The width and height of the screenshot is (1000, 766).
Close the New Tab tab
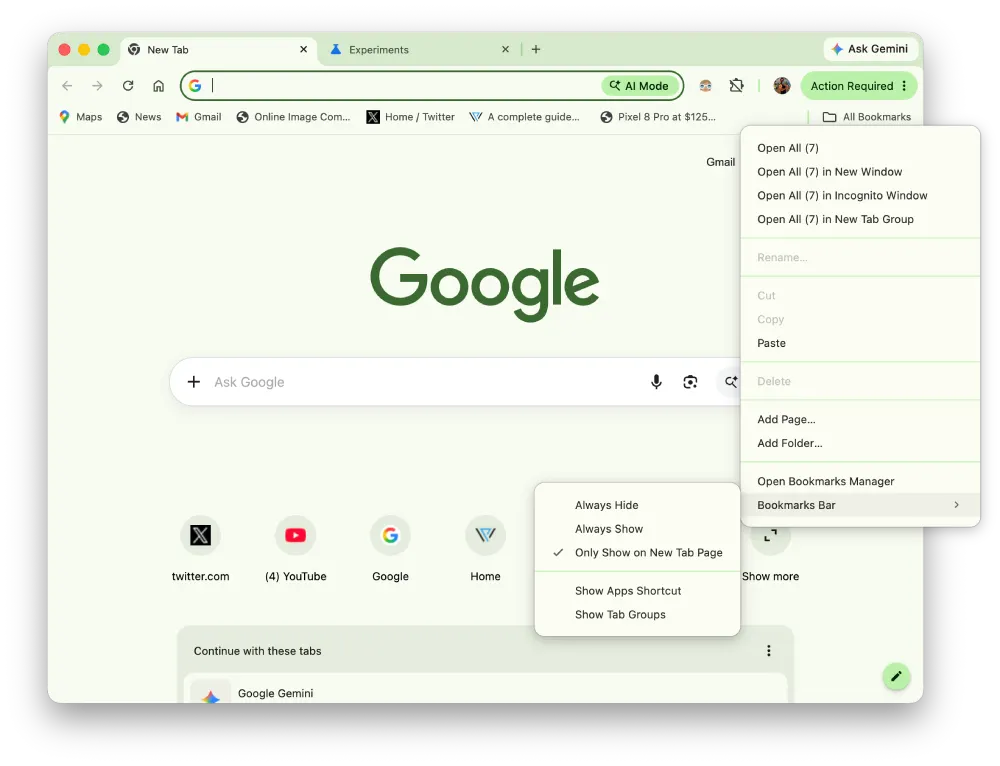(x=304, y=49)
